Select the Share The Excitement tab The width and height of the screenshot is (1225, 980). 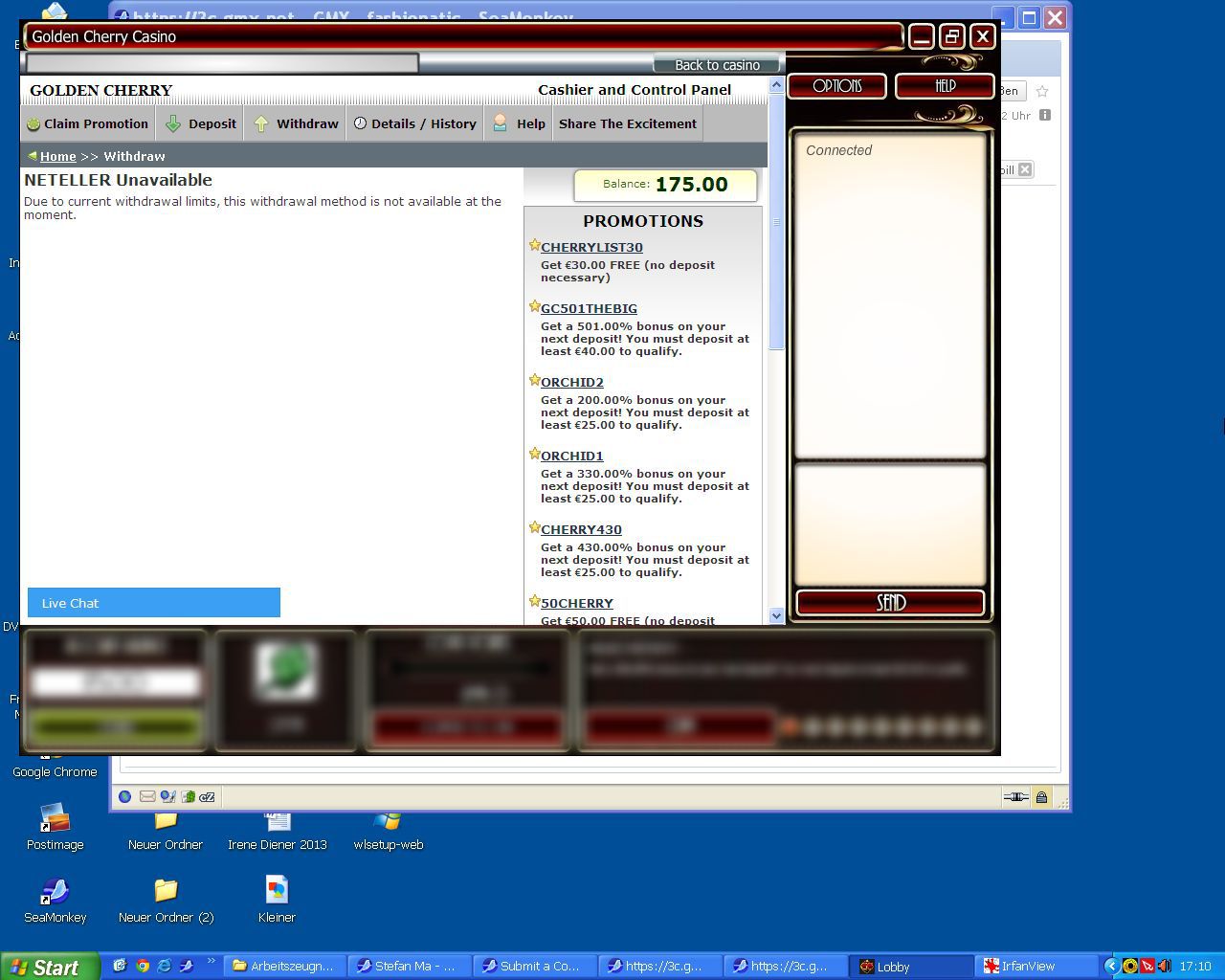tap(628, 123)
